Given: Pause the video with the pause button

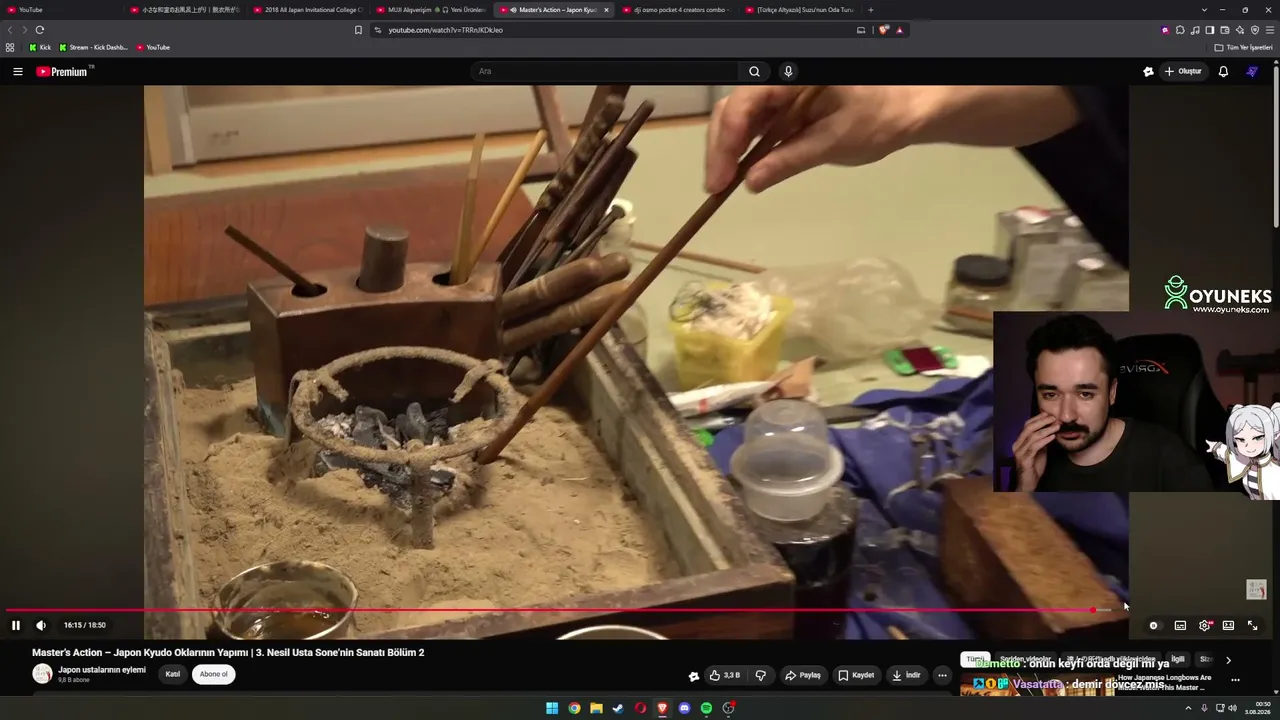Looking at the screenshot, I should click(16, 625).
